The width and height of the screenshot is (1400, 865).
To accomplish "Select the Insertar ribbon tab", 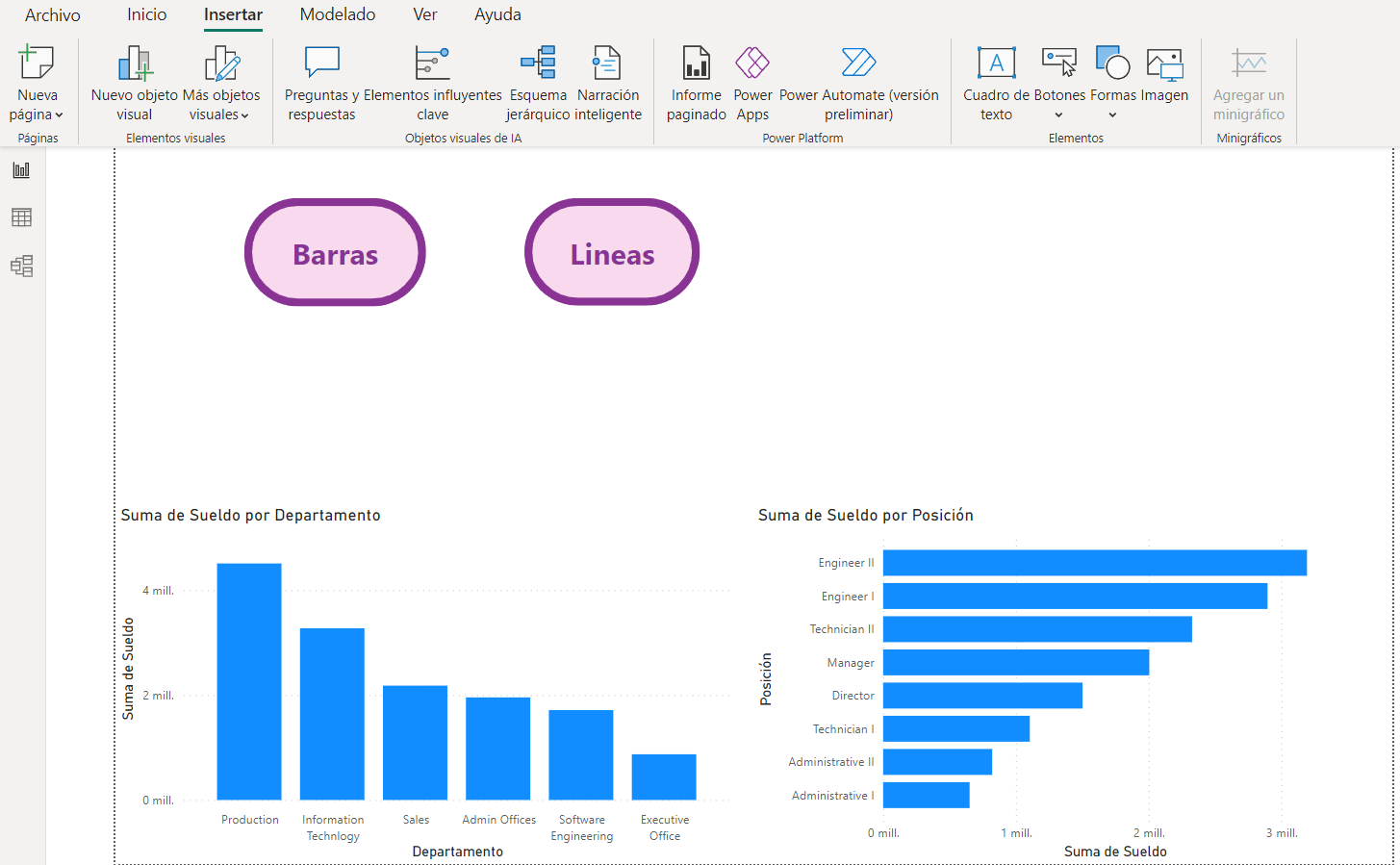I will pyautogui.click(x=233, y=15).
